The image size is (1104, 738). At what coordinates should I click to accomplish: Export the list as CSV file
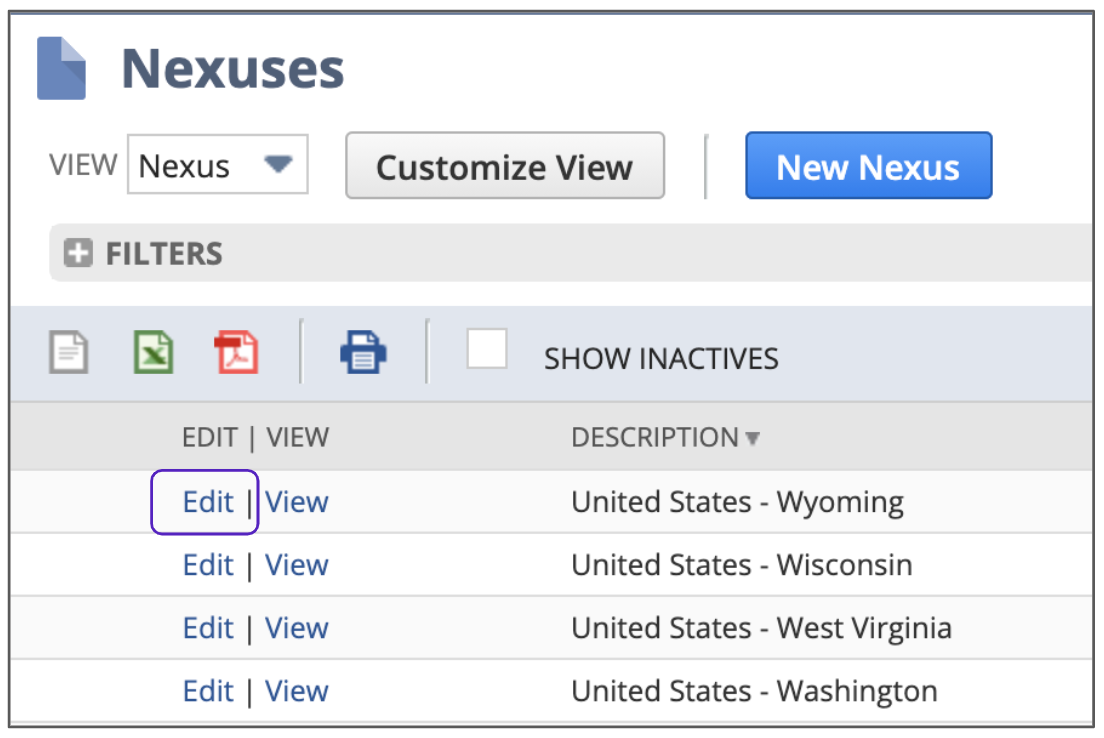pyautogui.click(x=69, y=353)
